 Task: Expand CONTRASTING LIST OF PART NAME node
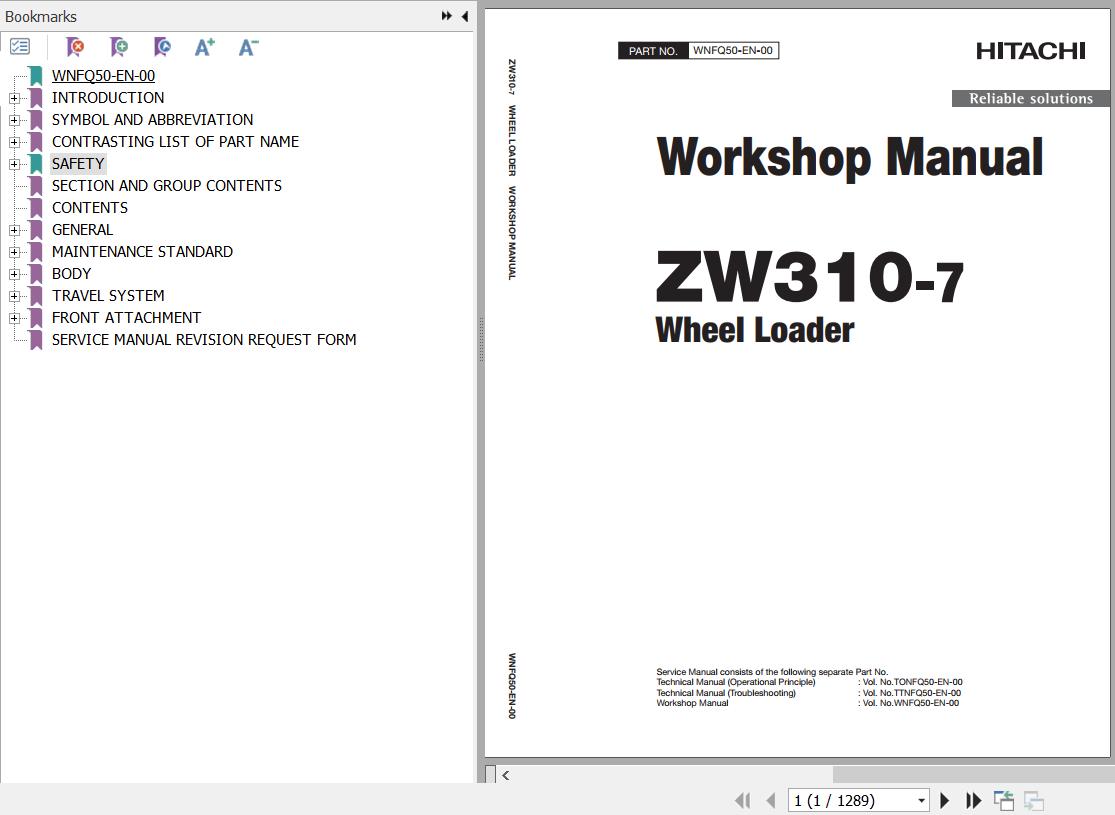[x=14, y=142]
